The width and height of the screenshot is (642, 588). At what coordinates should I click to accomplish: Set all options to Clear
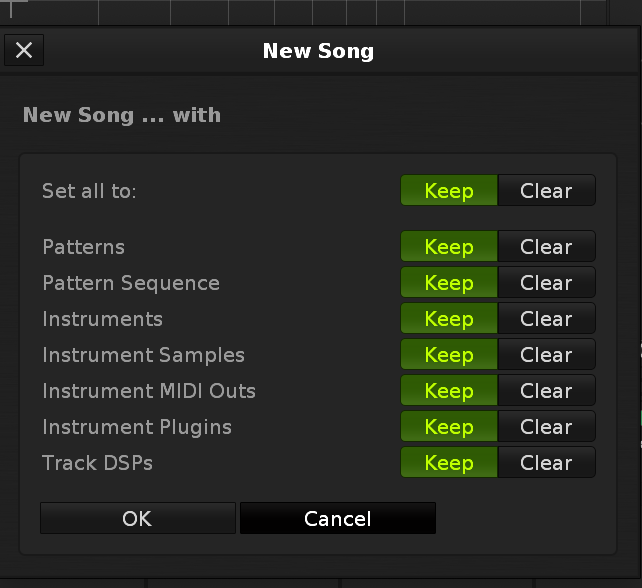(x=546, y=191)
